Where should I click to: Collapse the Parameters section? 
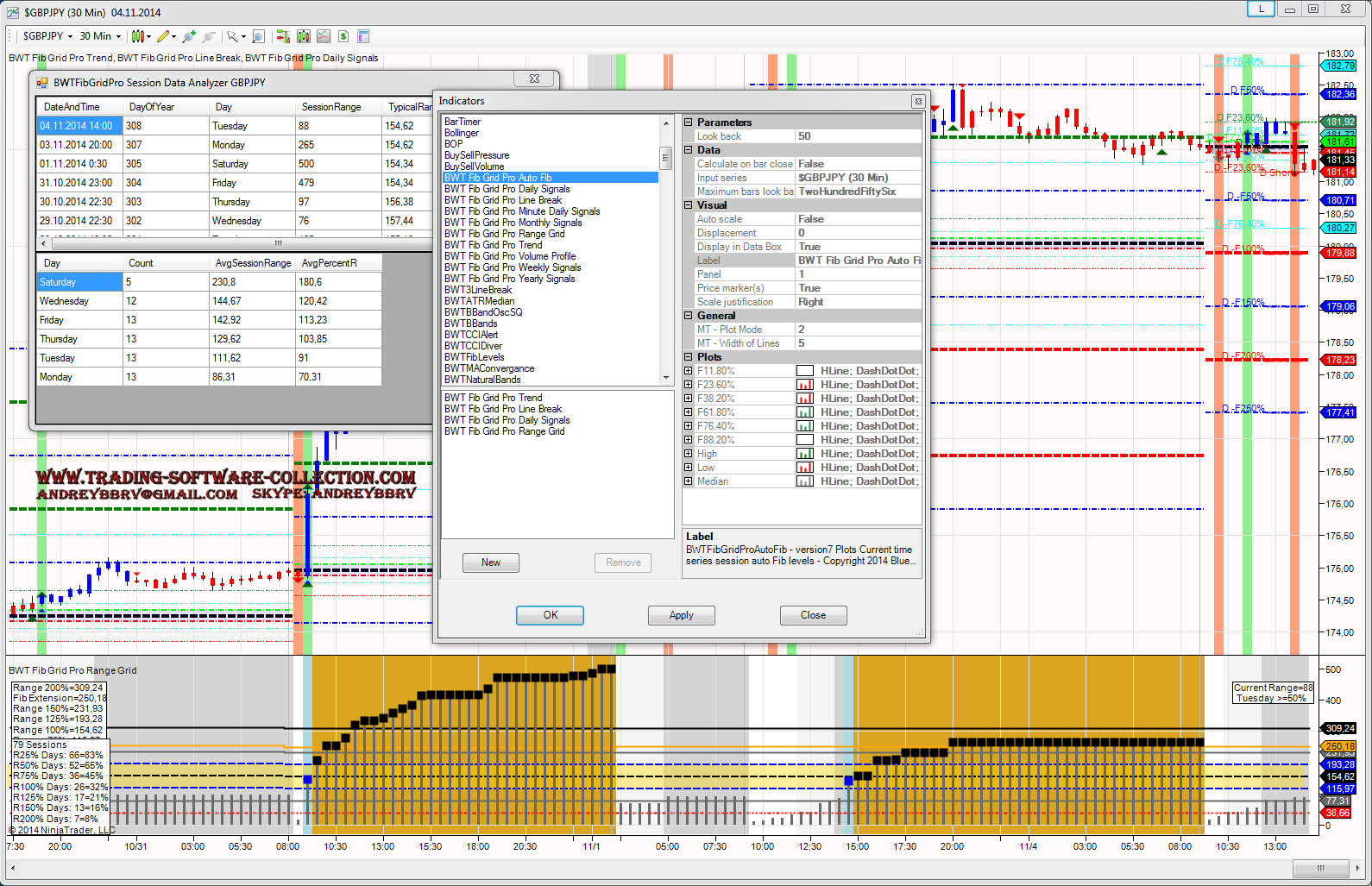click(689, 123)
